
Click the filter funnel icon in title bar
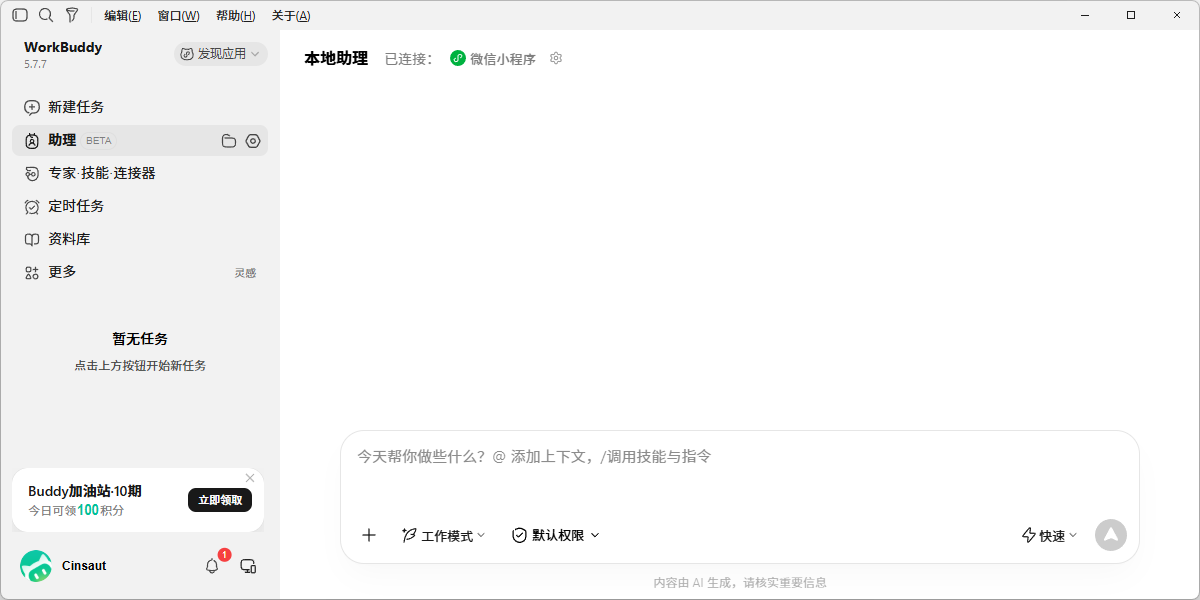72,15
